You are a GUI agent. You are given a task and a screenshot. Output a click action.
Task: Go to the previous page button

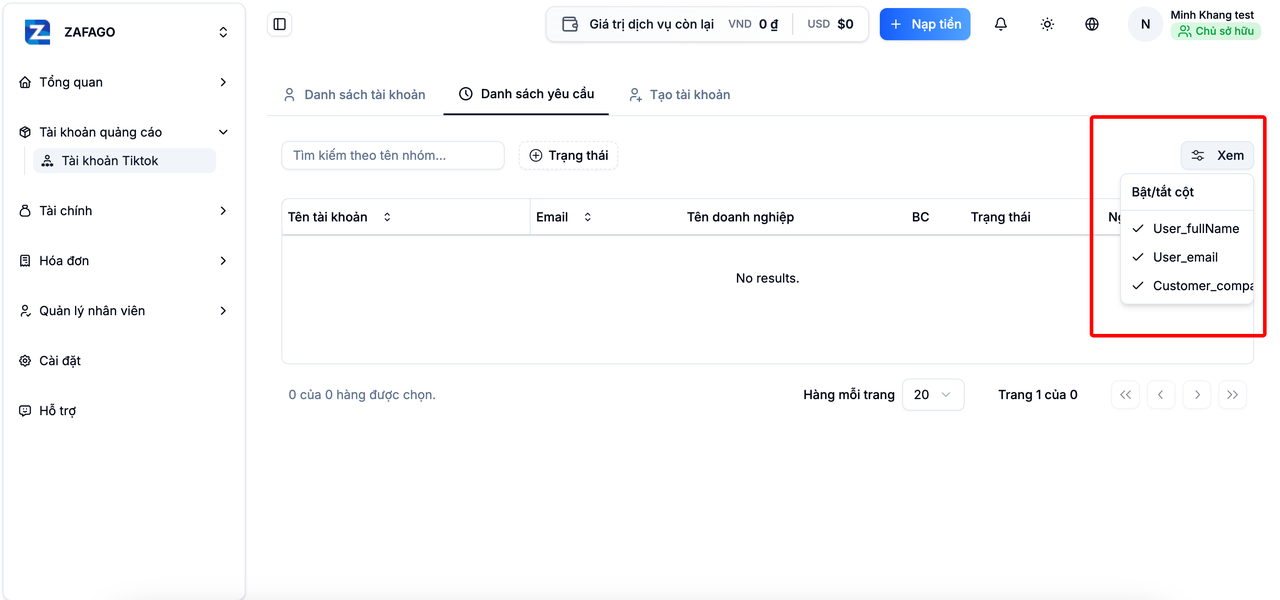(1161, 395)
